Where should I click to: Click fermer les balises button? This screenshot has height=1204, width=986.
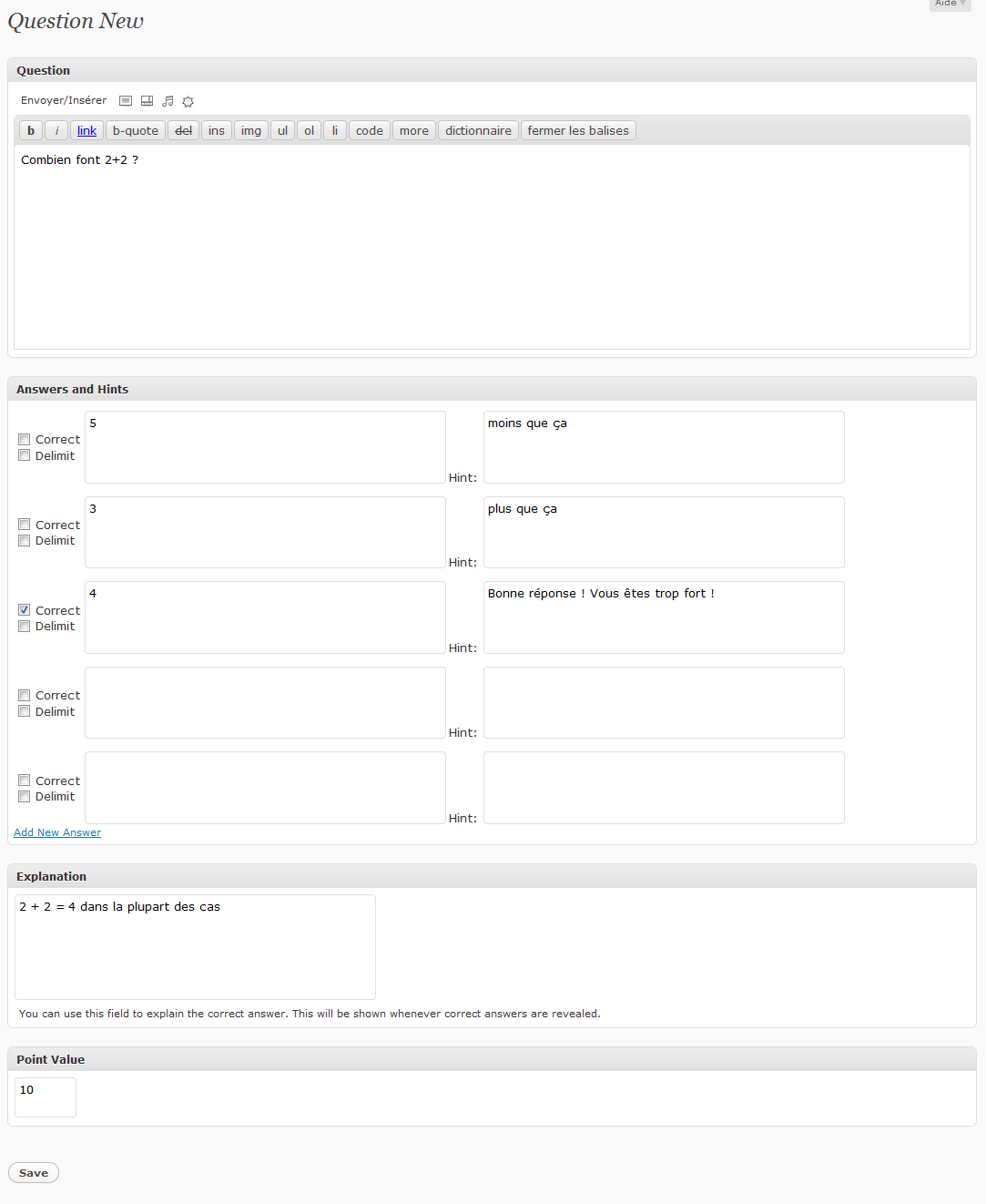(x=578, y=130)
